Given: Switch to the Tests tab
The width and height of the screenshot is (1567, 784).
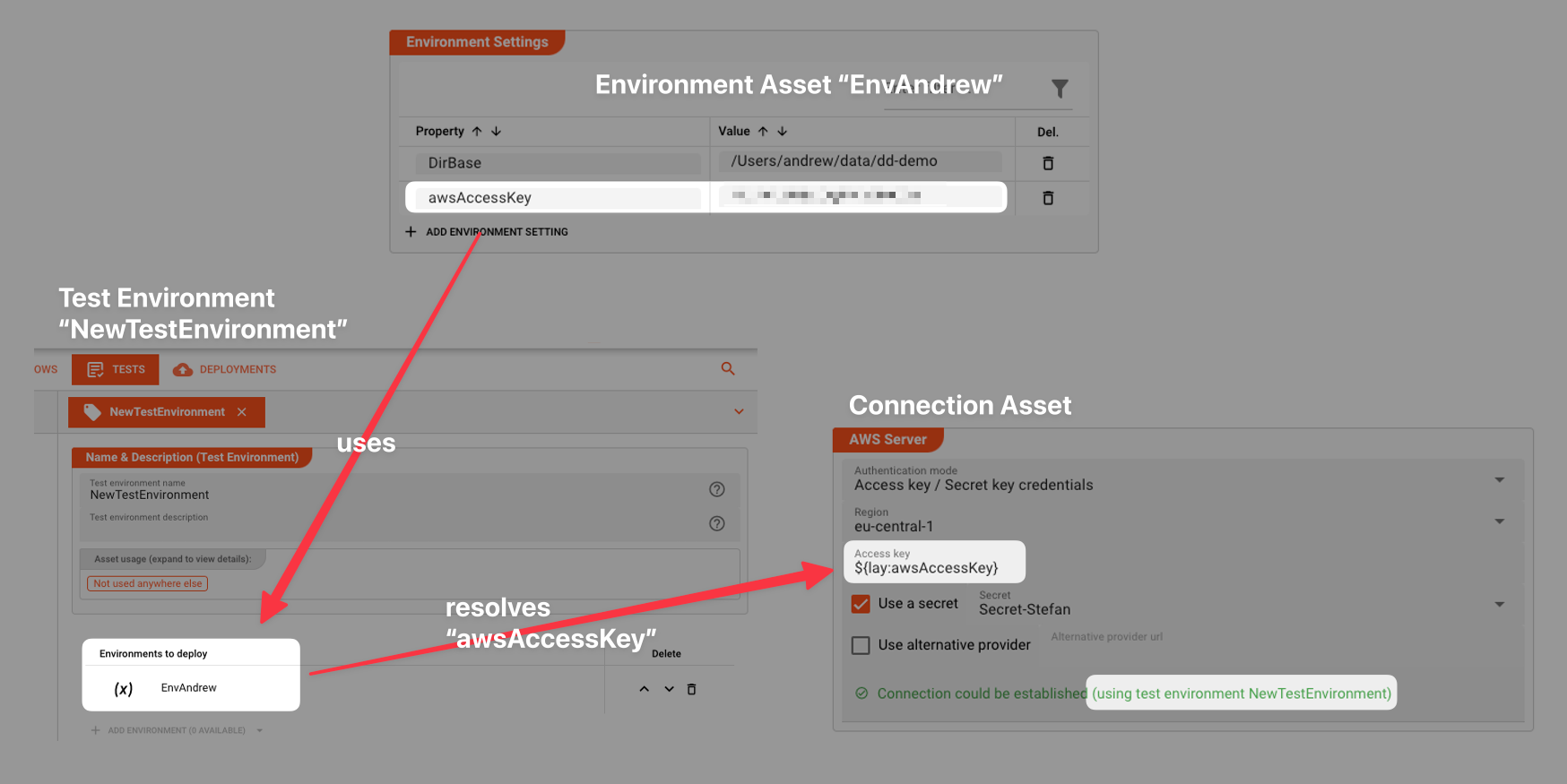Looking at the screenshot, I should (x=116, y=369).
